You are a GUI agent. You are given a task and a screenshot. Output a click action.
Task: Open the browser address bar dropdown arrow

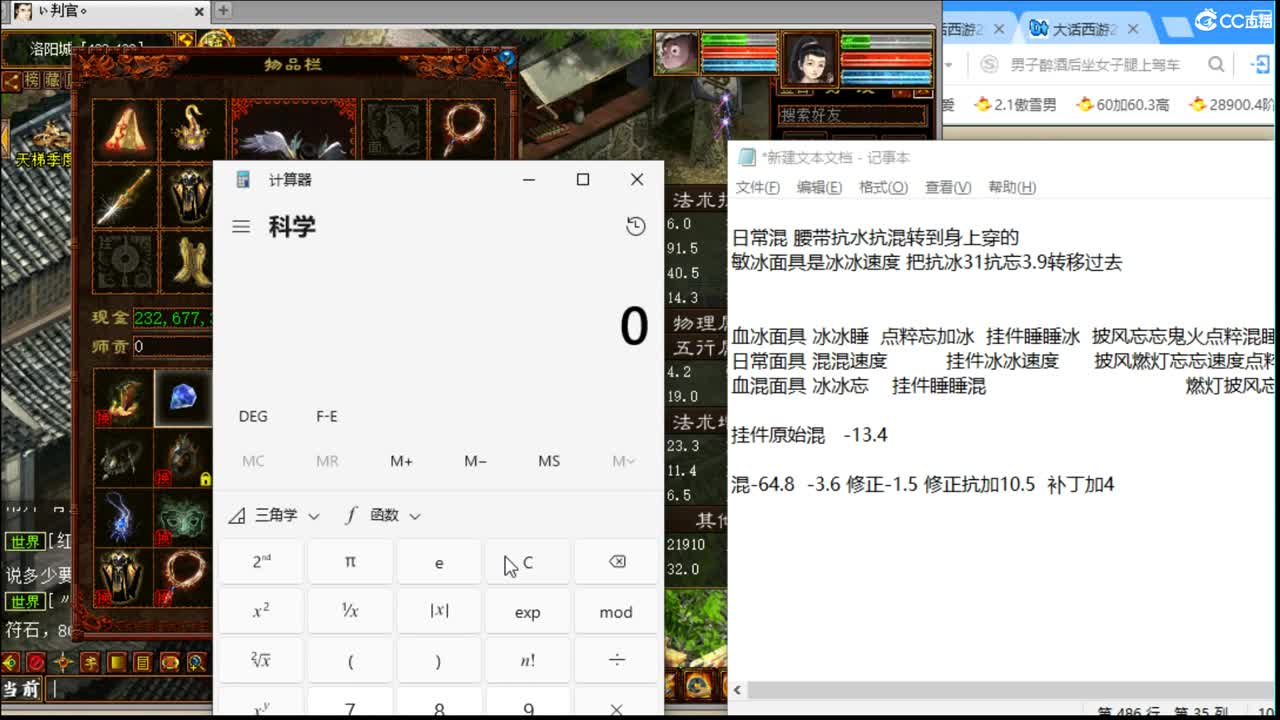click(948, 63)
